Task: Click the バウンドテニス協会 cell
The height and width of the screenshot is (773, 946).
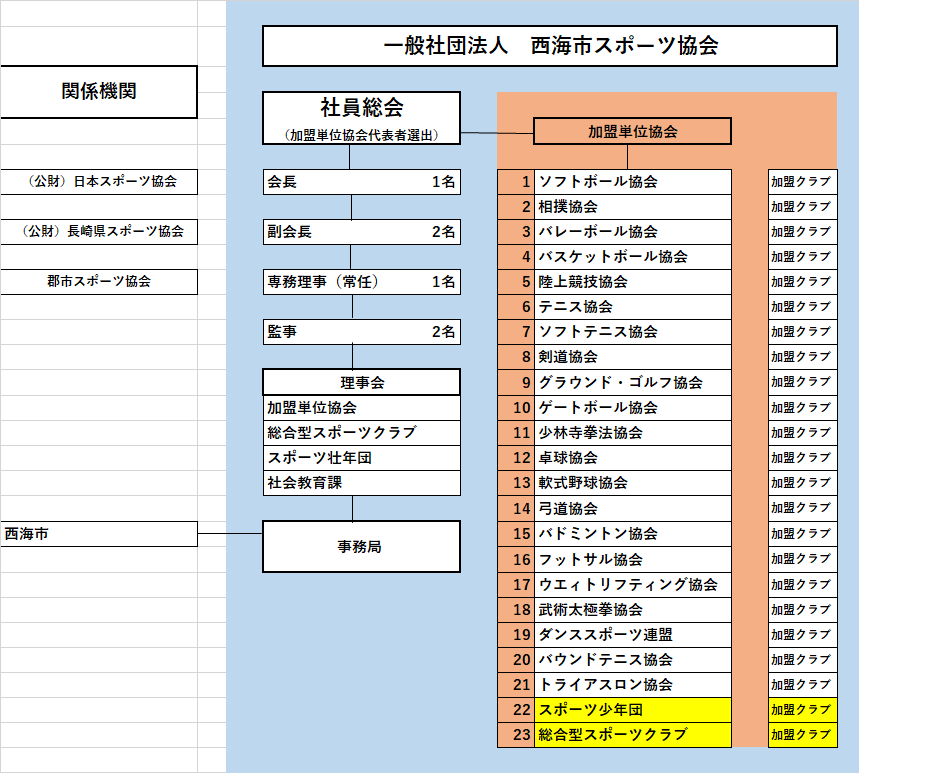Action: (x=633, y=660)
